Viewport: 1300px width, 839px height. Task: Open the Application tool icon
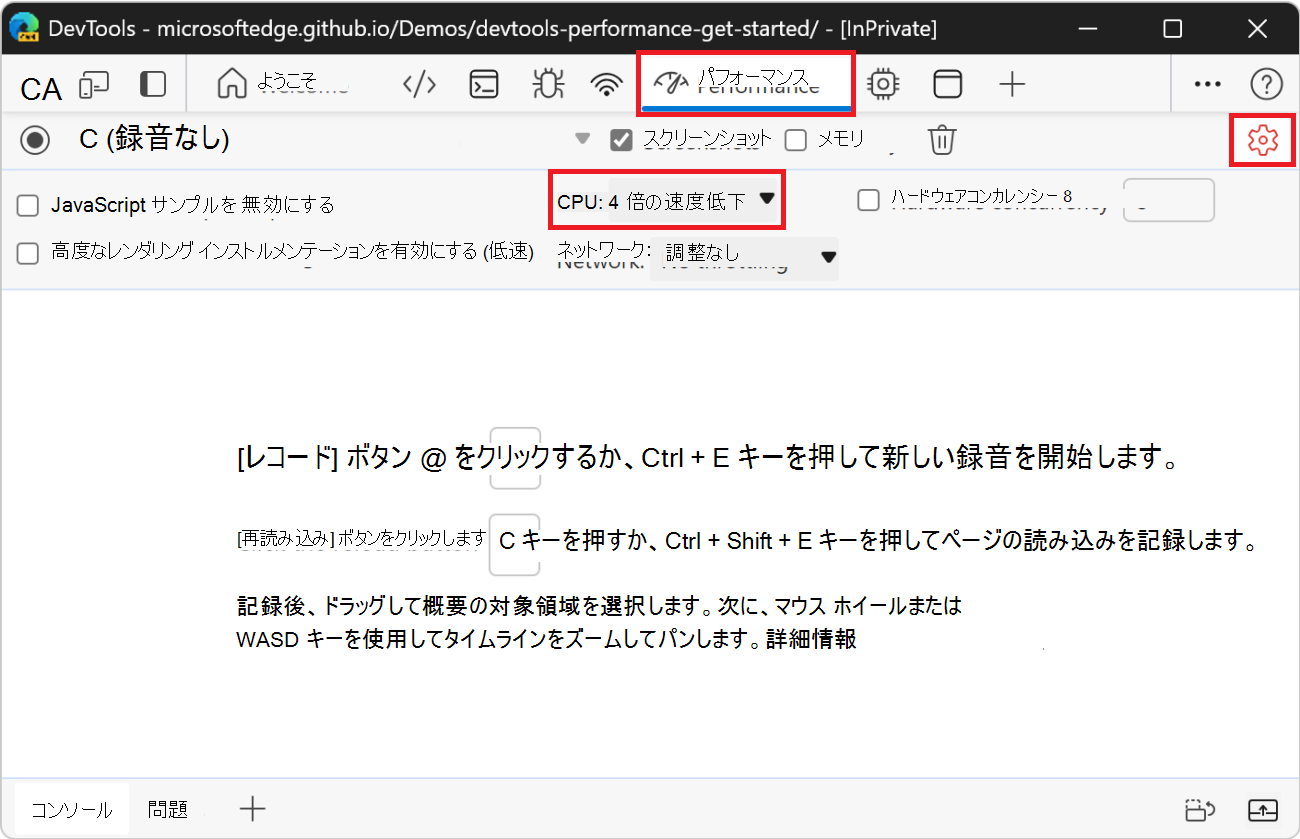[947, 85]
